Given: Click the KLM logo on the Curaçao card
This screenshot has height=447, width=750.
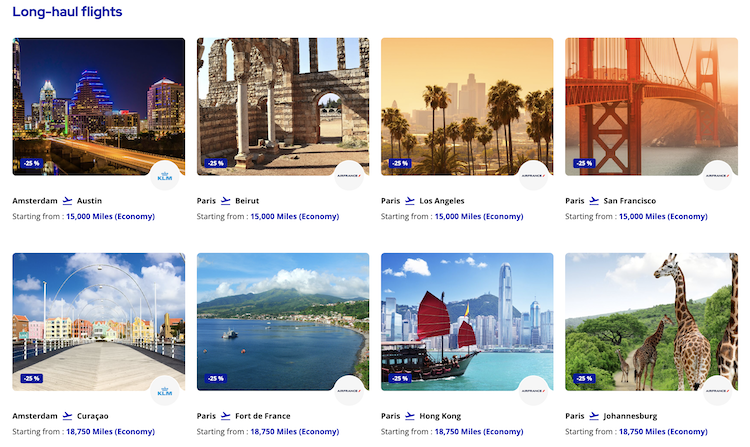Looking at the screenshot, I should 165,391.
